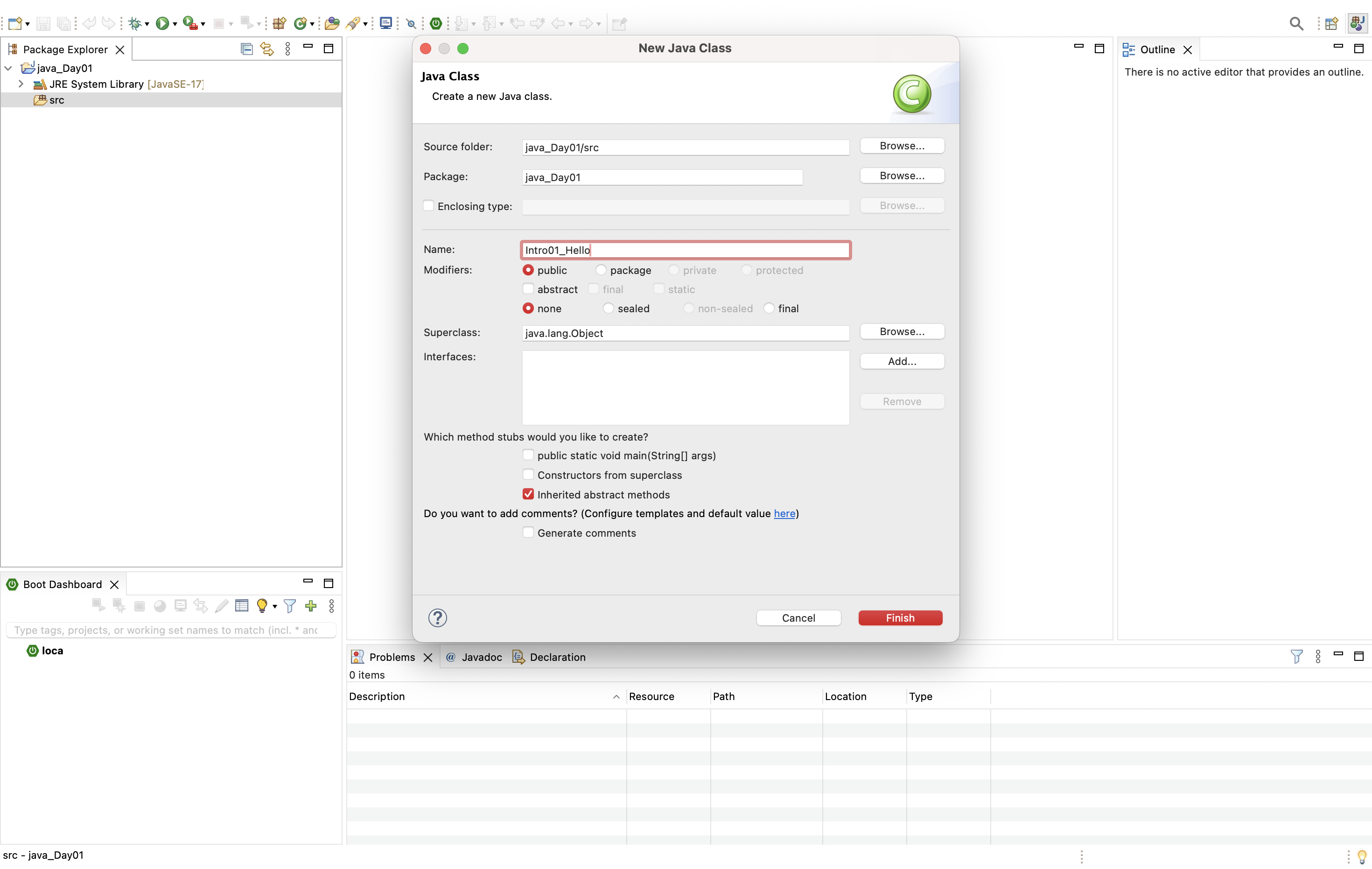This screenshot has height=869, width=1372.
Task: Open the 'here' templates configuration link
Action: pyautogui.click(x=784, y=513)
